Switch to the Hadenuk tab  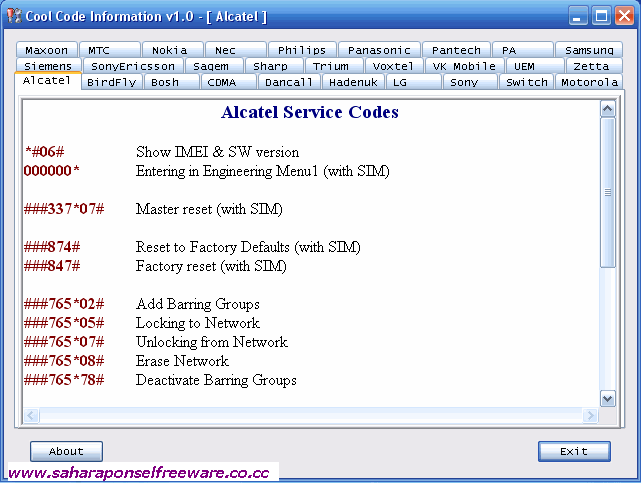(x=354, y=82)
